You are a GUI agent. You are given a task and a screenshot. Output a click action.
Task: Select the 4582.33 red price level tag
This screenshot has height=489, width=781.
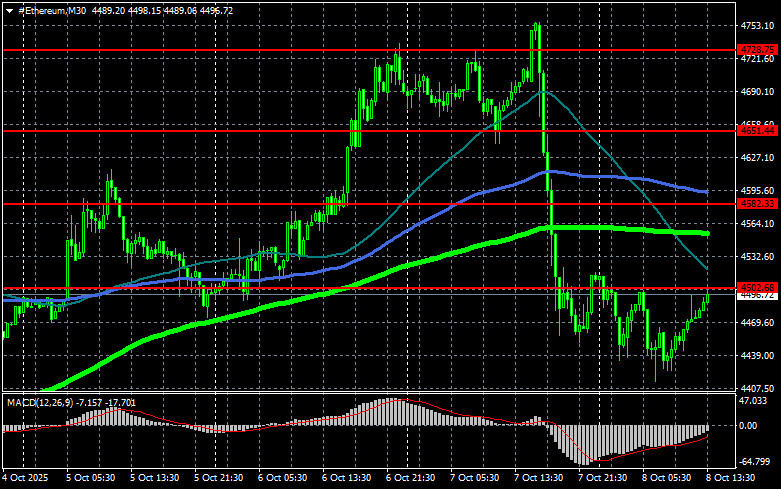point(757,203)
